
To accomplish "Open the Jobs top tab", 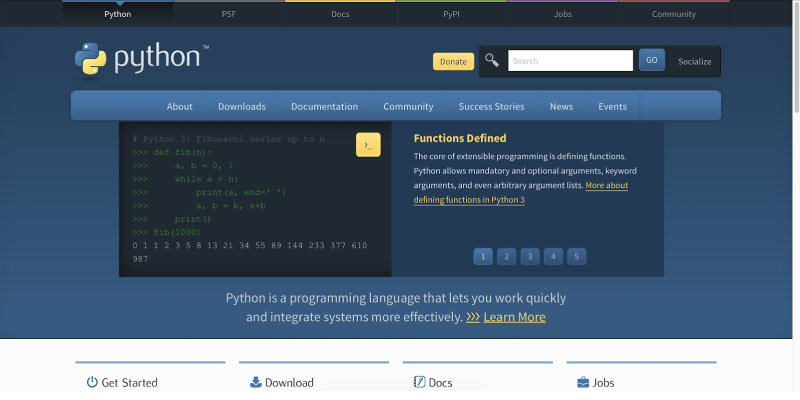I will (563, 14).
